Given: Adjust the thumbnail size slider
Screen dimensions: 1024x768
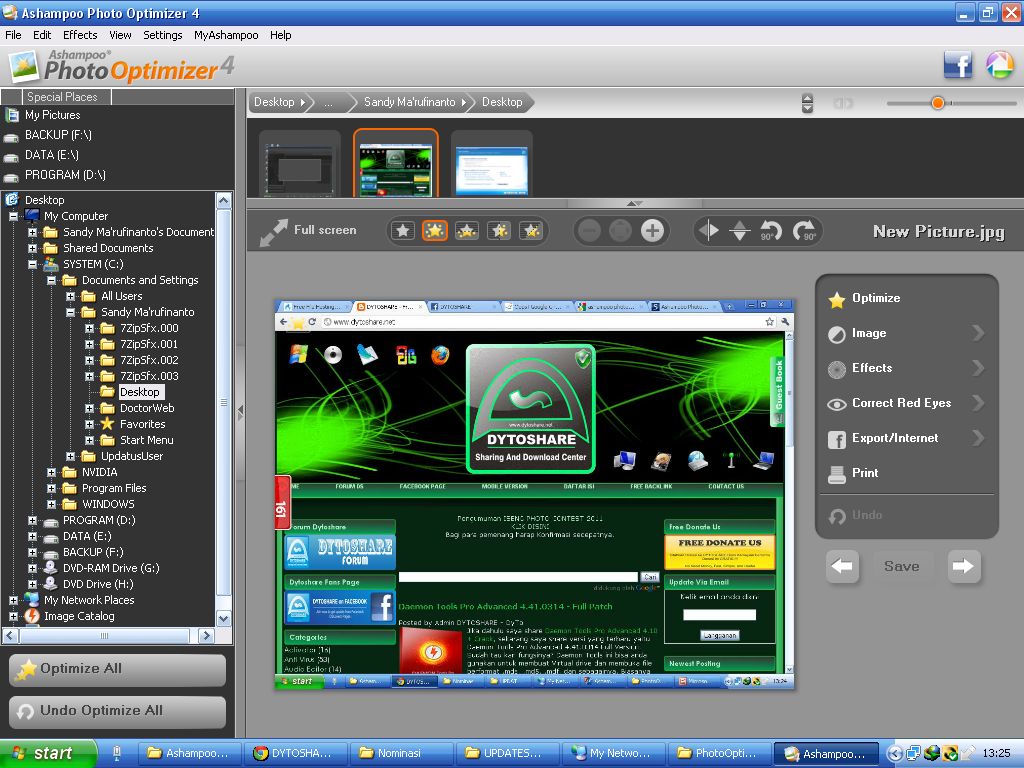Looking at the screenshot, I should point(938,103).
